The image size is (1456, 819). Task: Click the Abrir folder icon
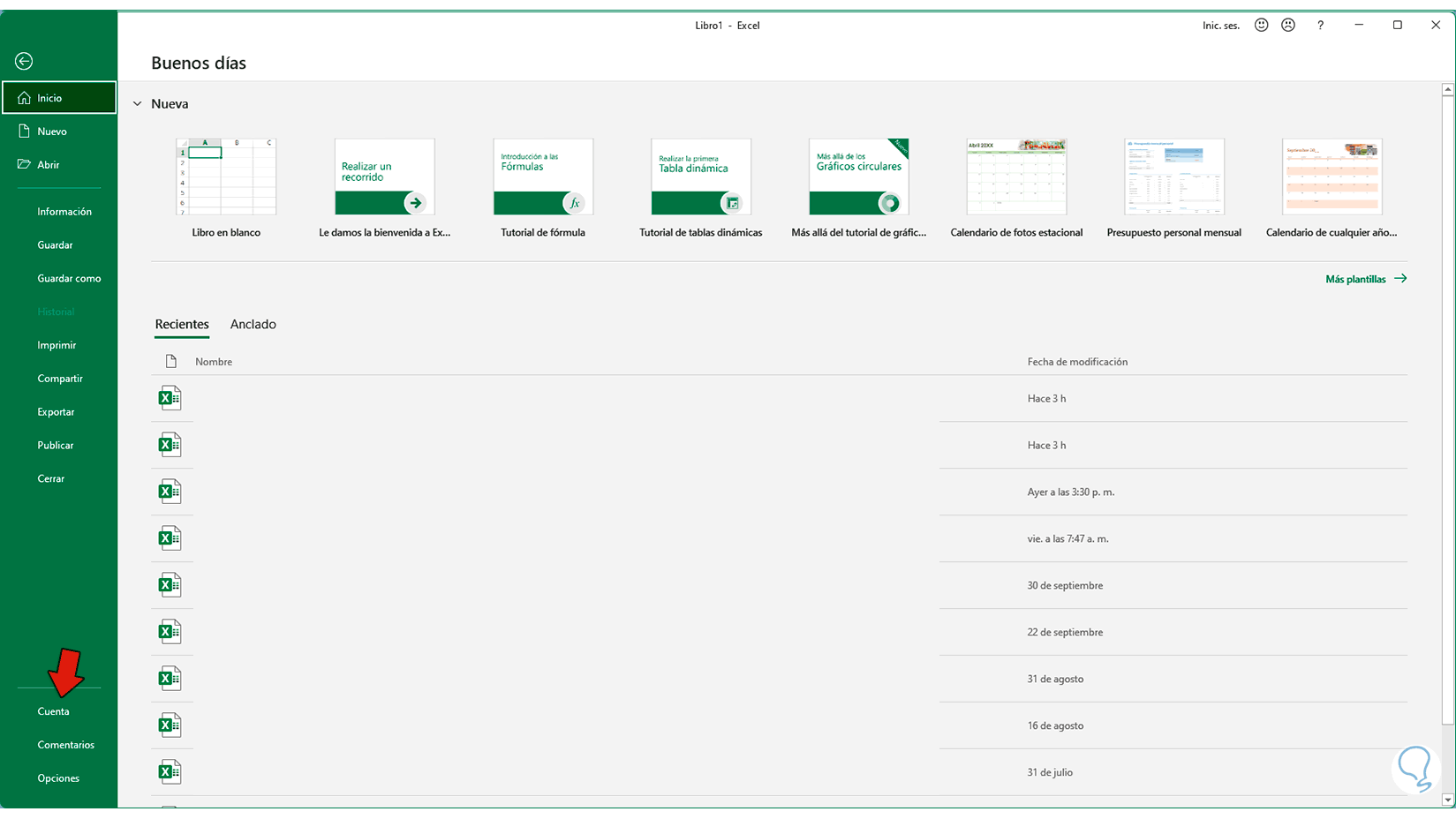pos(24,165)
